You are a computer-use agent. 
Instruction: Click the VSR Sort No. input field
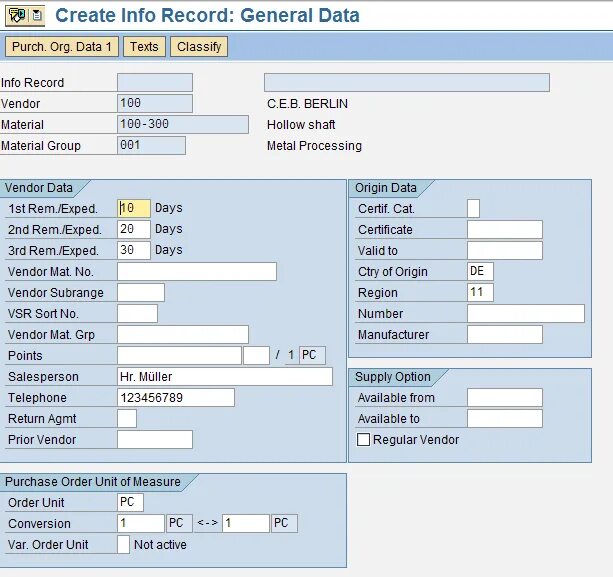(x=137, y=314)
